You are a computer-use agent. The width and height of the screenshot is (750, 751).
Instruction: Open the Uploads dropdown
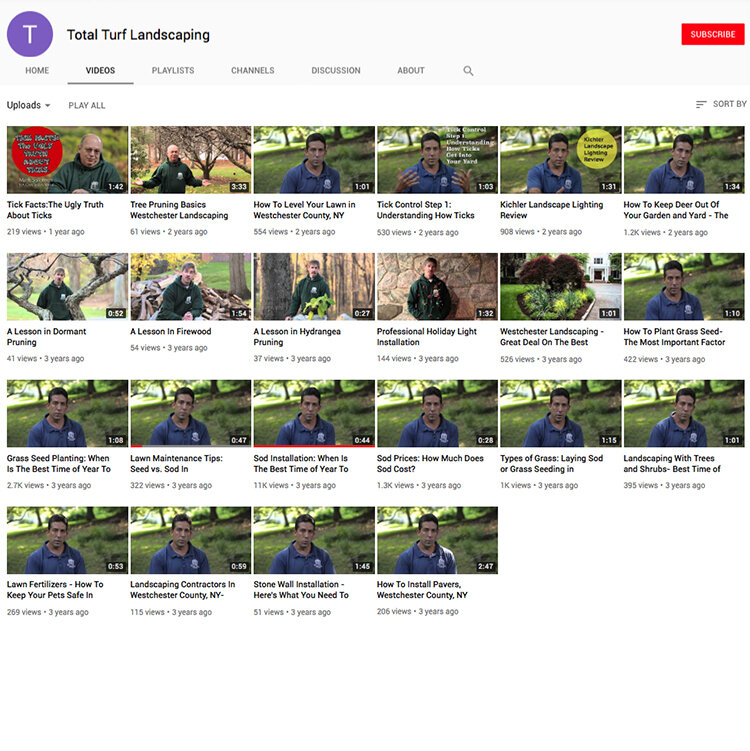(28, 105)
